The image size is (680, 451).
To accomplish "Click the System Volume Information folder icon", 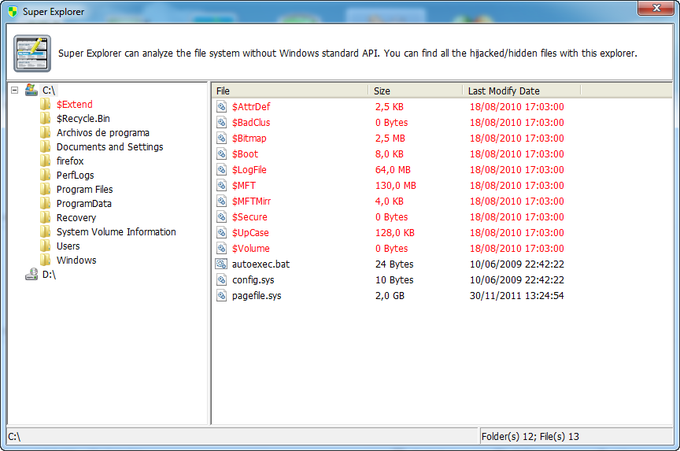I will [x=45, y=232].
